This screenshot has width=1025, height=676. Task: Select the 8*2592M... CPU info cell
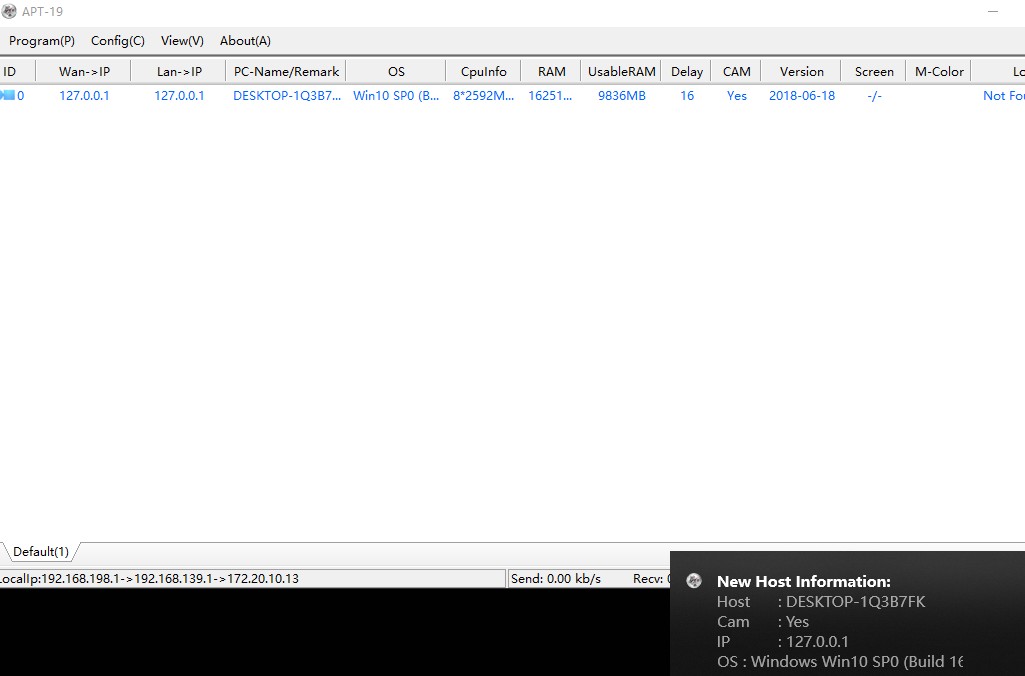coord(484,95)
